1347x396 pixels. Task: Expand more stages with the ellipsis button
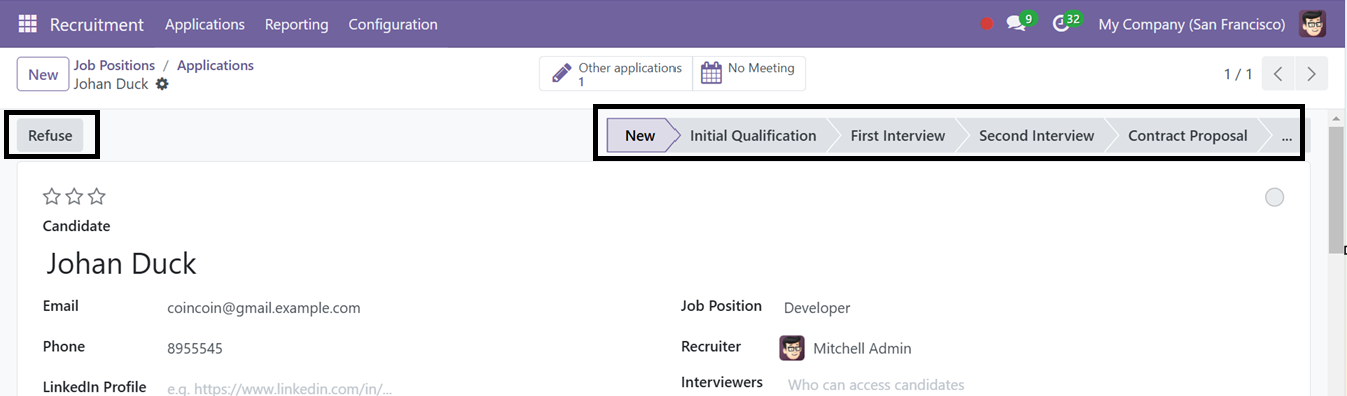[1286, 136]
